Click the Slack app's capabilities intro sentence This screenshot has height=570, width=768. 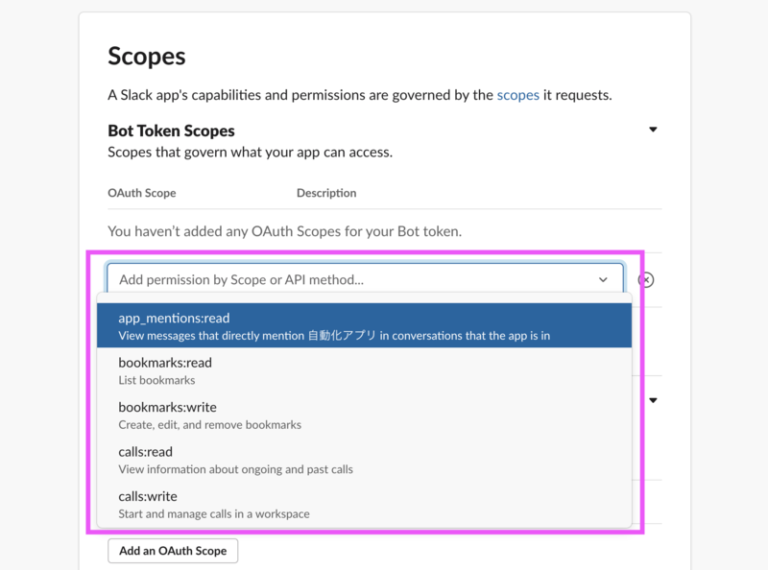300,95
